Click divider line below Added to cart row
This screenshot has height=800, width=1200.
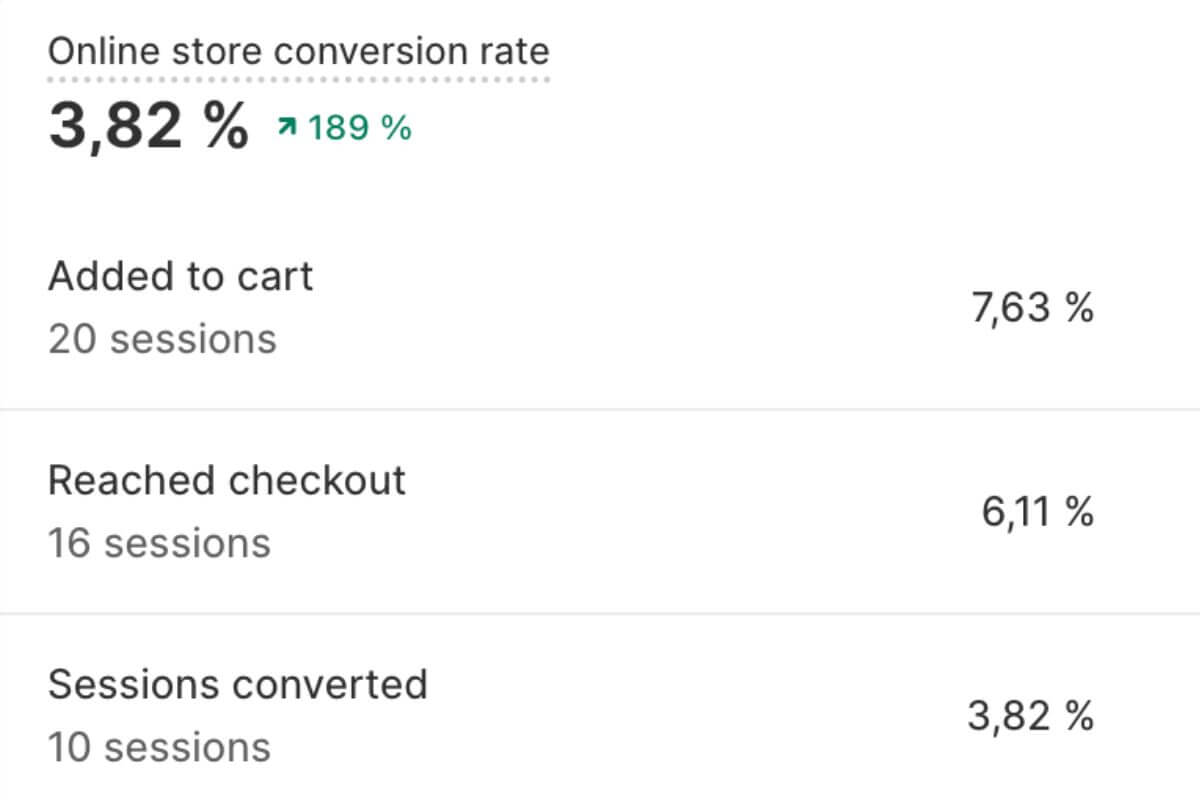(600, 409)
